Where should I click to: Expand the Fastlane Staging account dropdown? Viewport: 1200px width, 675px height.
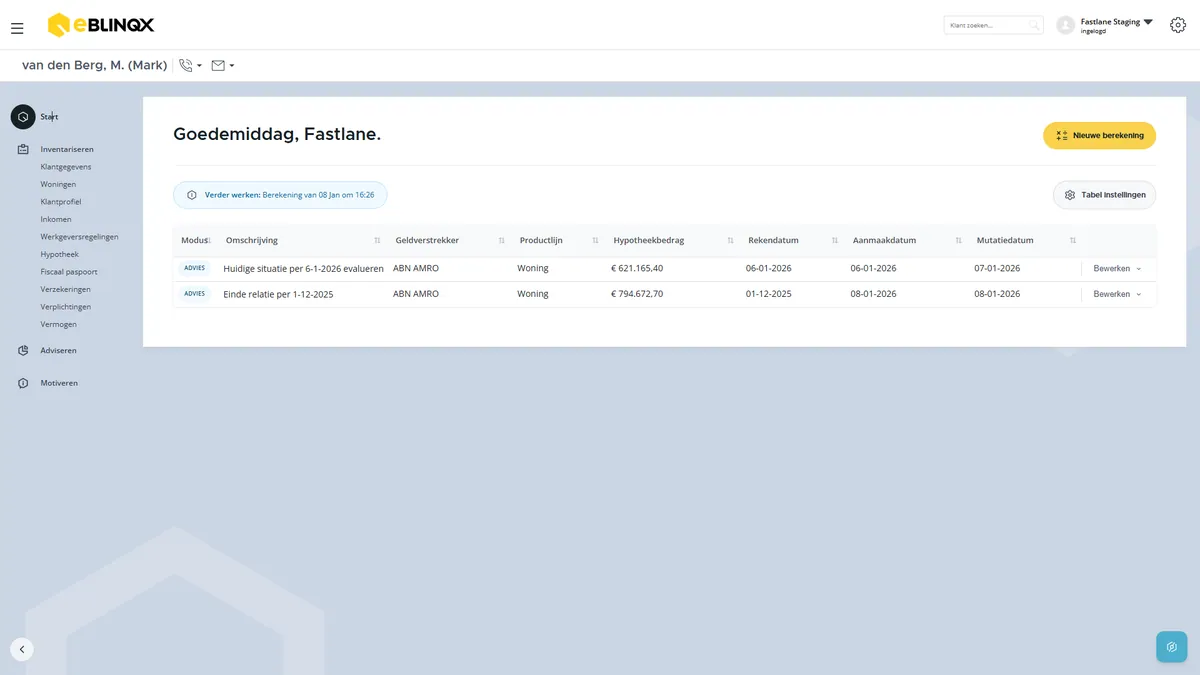click(x=1148, y=22)
